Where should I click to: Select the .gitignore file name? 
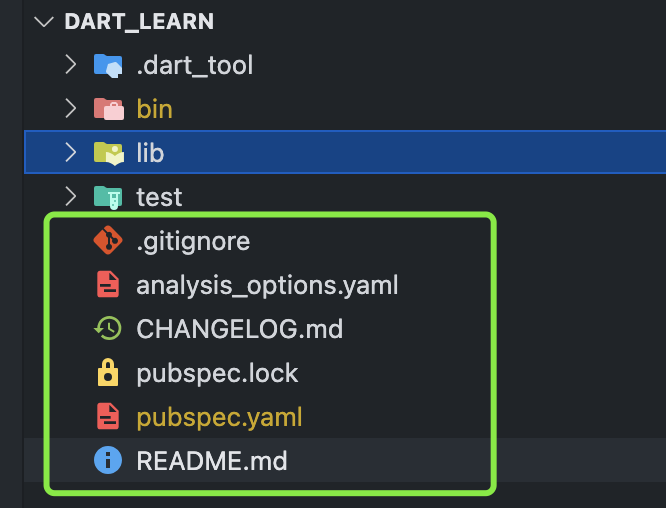point(193,242)
